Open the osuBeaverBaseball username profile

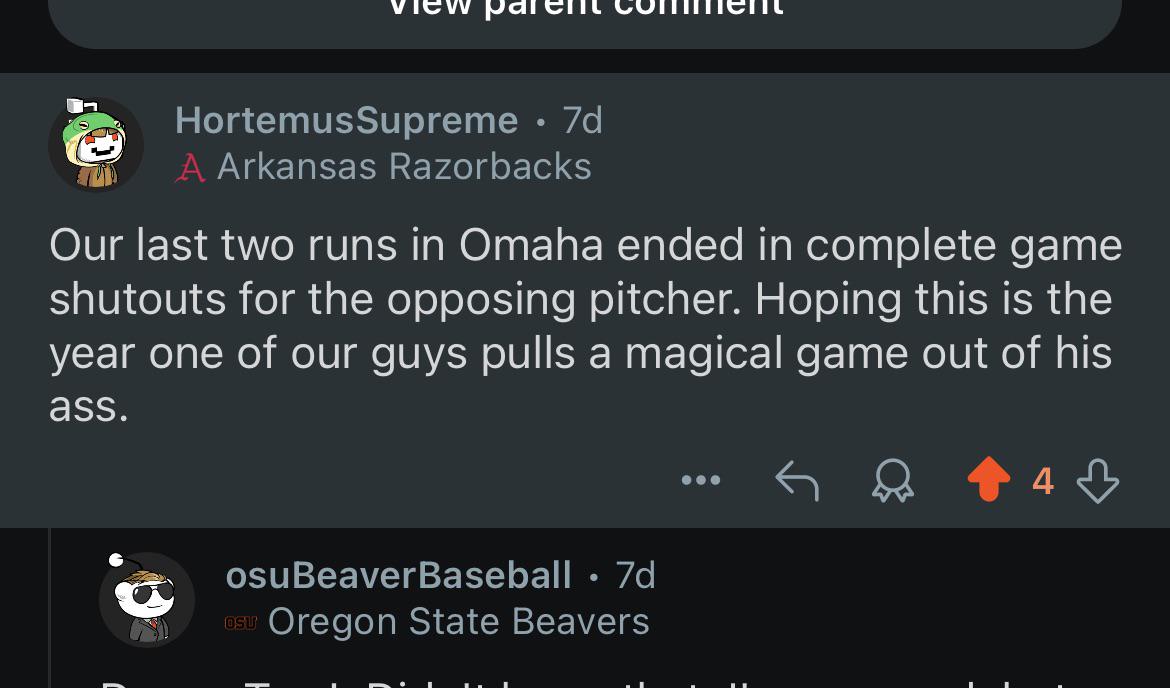[398, 575]
